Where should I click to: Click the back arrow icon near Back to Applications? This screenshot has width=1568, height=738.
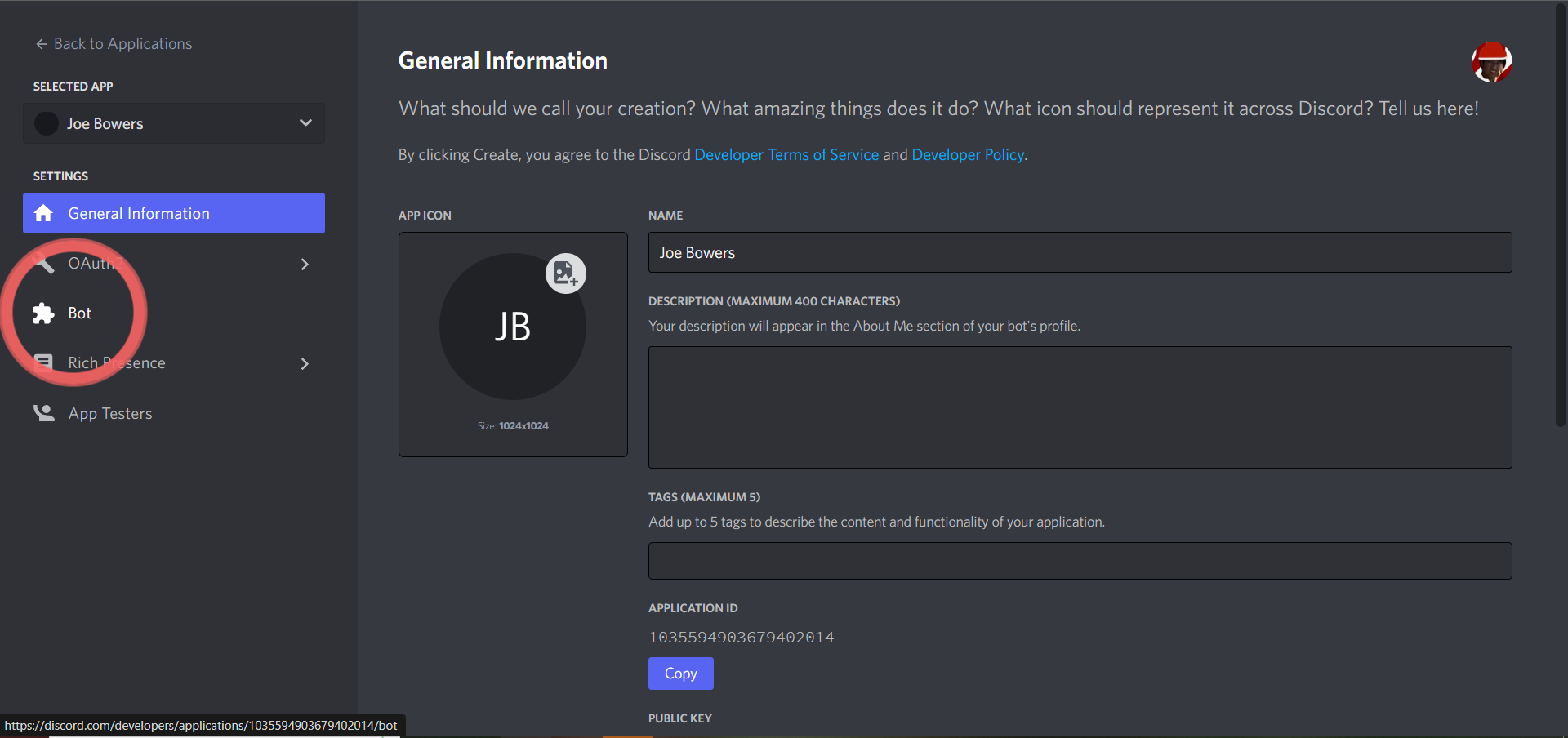pyautogui.click(x=42, y=44)
